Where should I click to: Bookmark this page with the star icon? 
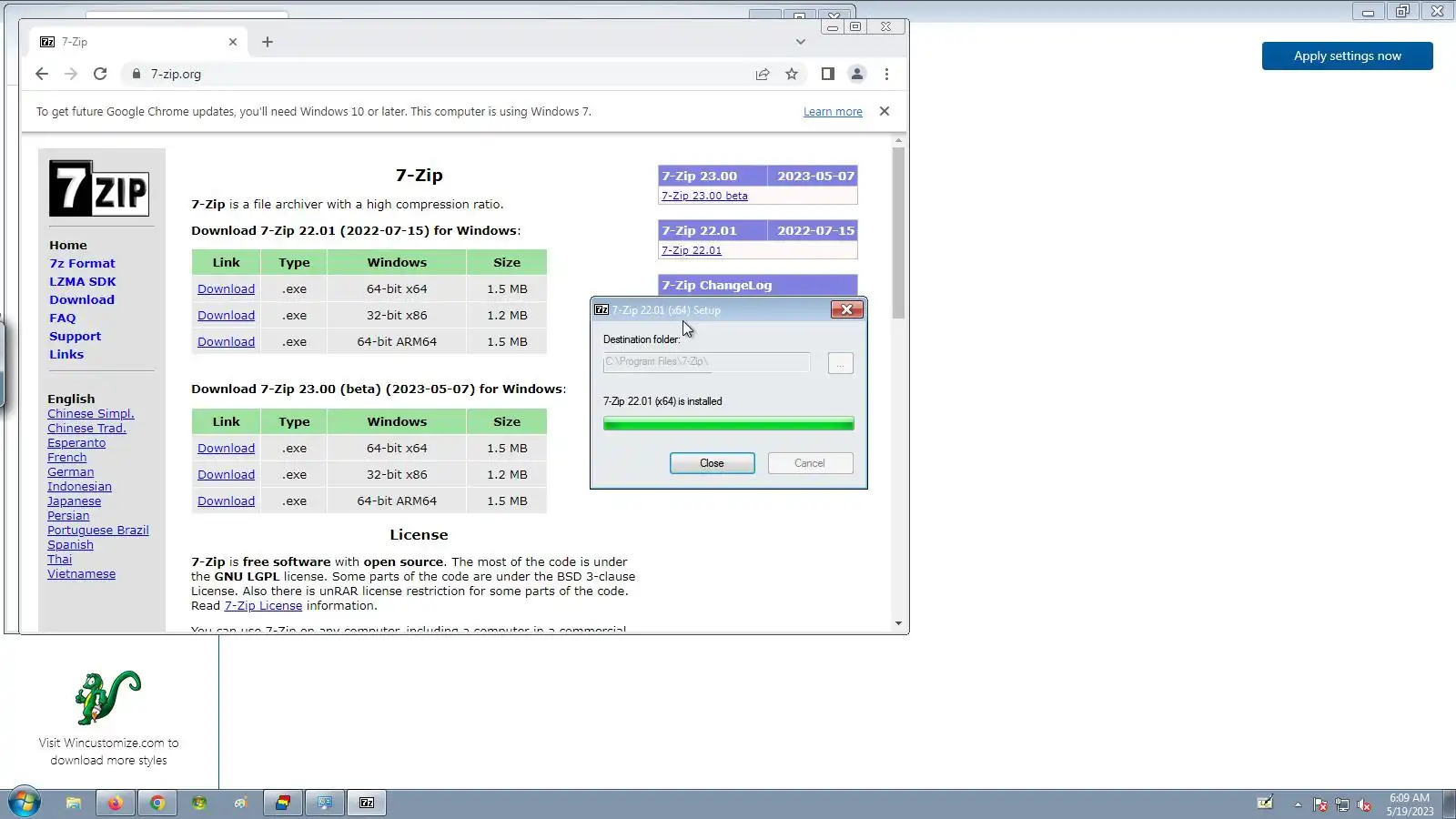(x=792, y=74)
